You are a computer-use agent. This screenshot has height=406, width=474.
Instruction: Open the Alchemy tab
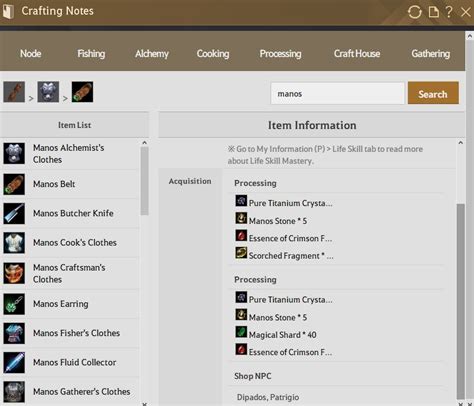152,54
